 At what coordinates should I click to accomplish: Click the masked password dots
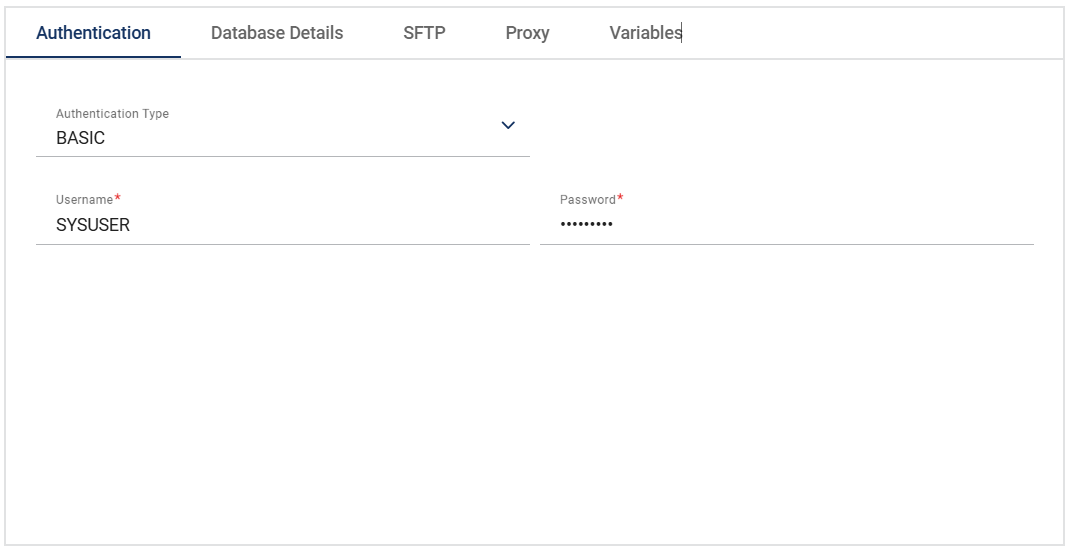[586, 225]
